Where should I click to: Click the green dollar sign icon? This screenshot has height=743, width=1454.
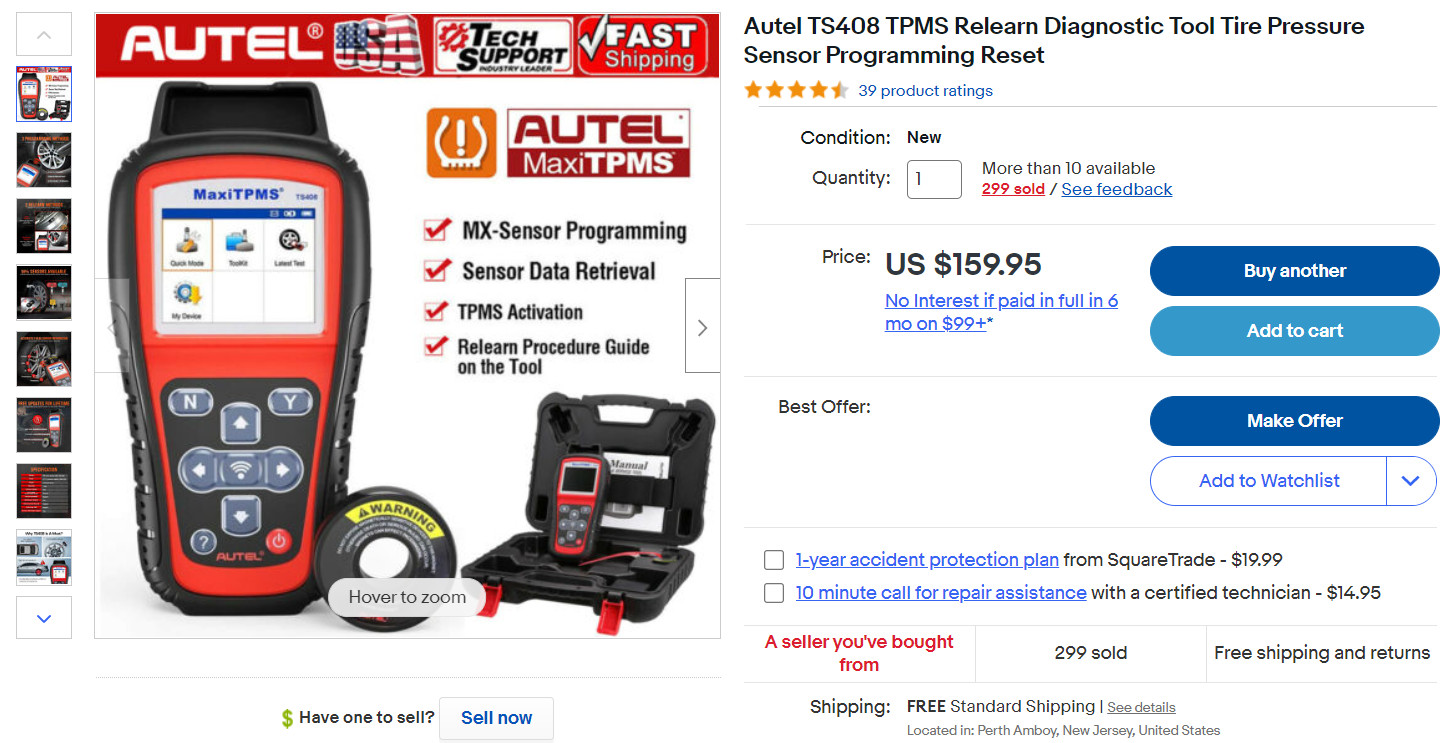[287, 718]
